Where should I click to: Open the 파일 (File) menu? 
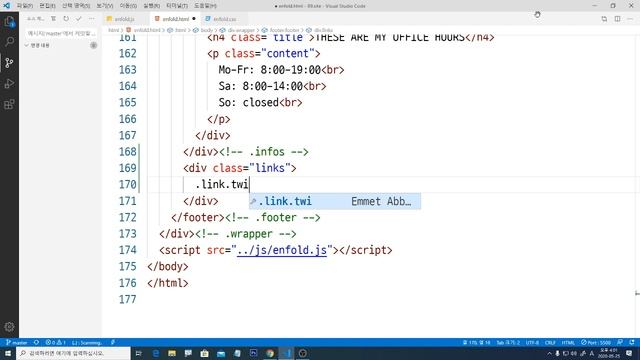(24, 6)
